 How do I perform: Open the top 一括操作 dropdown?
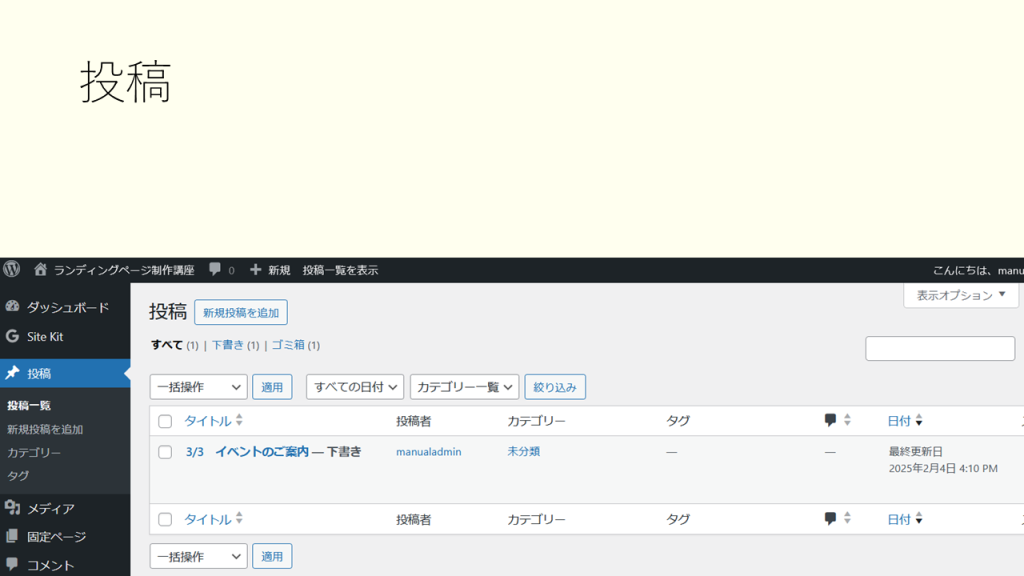point(198,387)
